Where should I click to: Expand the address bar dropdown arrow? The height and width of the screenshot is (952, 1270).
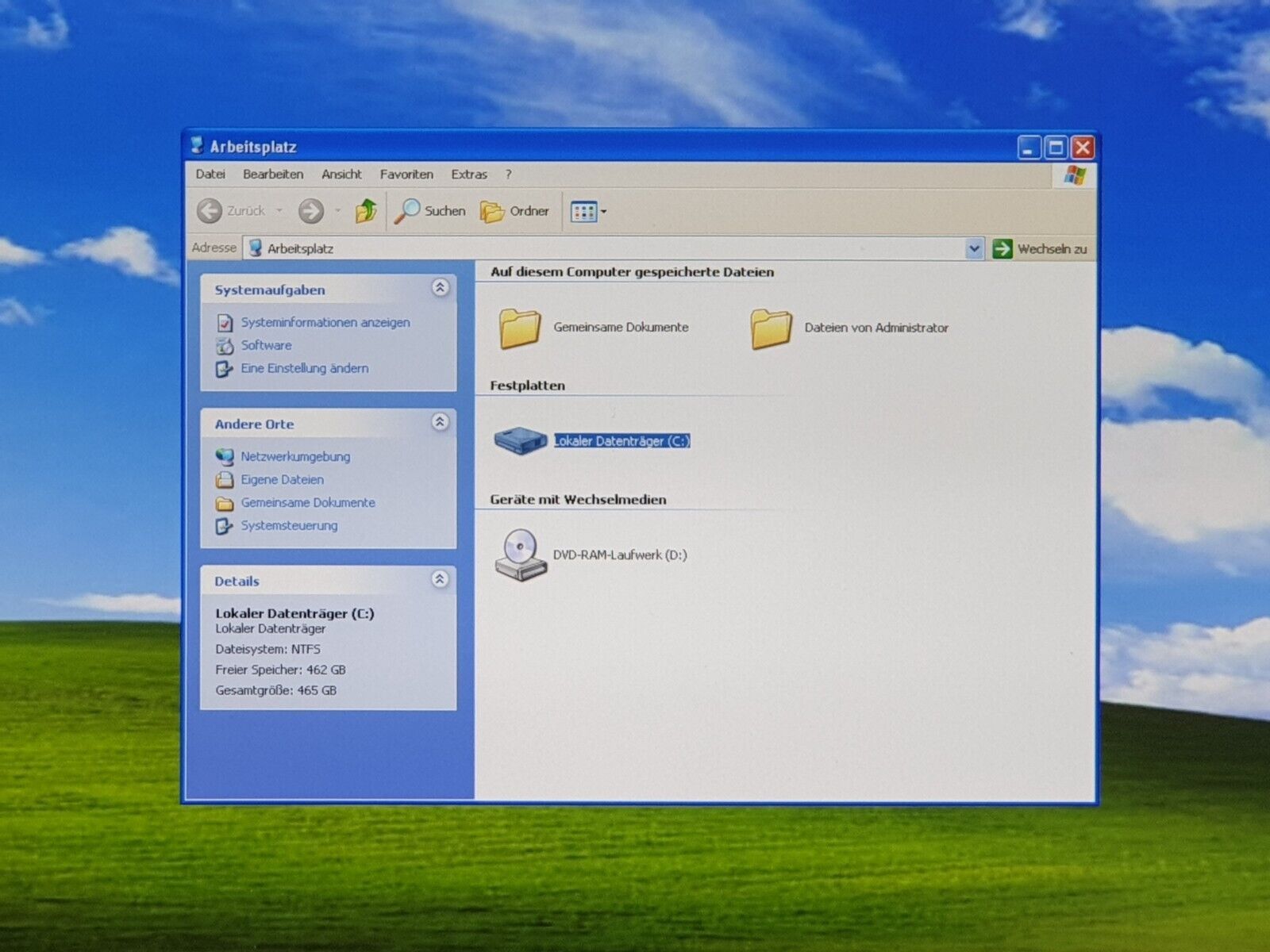click(974, 249)
